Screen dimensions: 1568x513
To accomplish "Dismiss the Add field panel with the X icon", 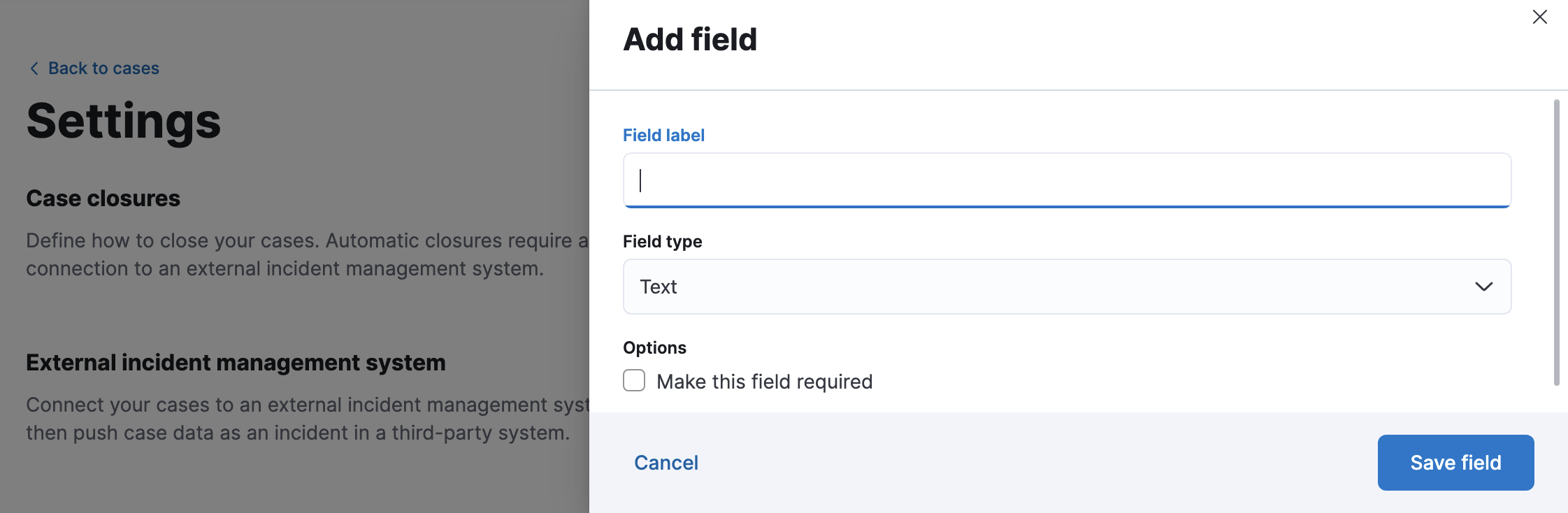I will 1539,16.
